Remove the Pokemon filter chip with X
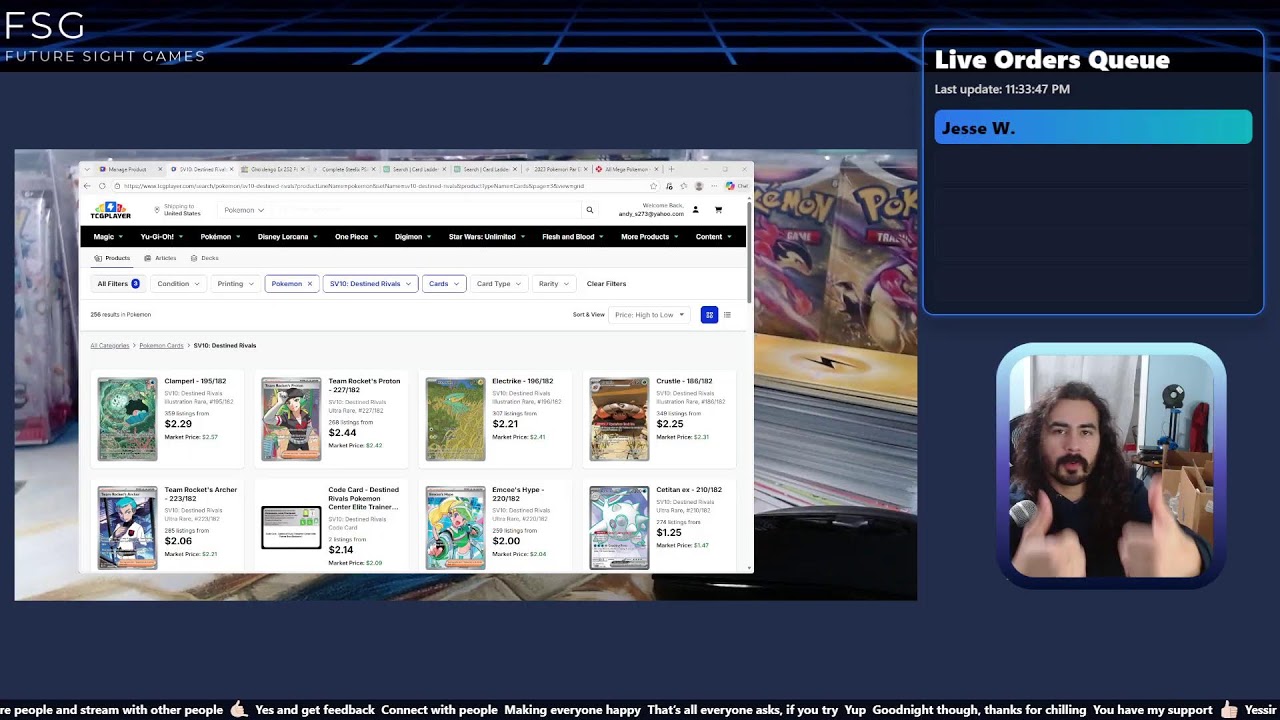The height and width of the screenshot is (720, 1280). 310,284
